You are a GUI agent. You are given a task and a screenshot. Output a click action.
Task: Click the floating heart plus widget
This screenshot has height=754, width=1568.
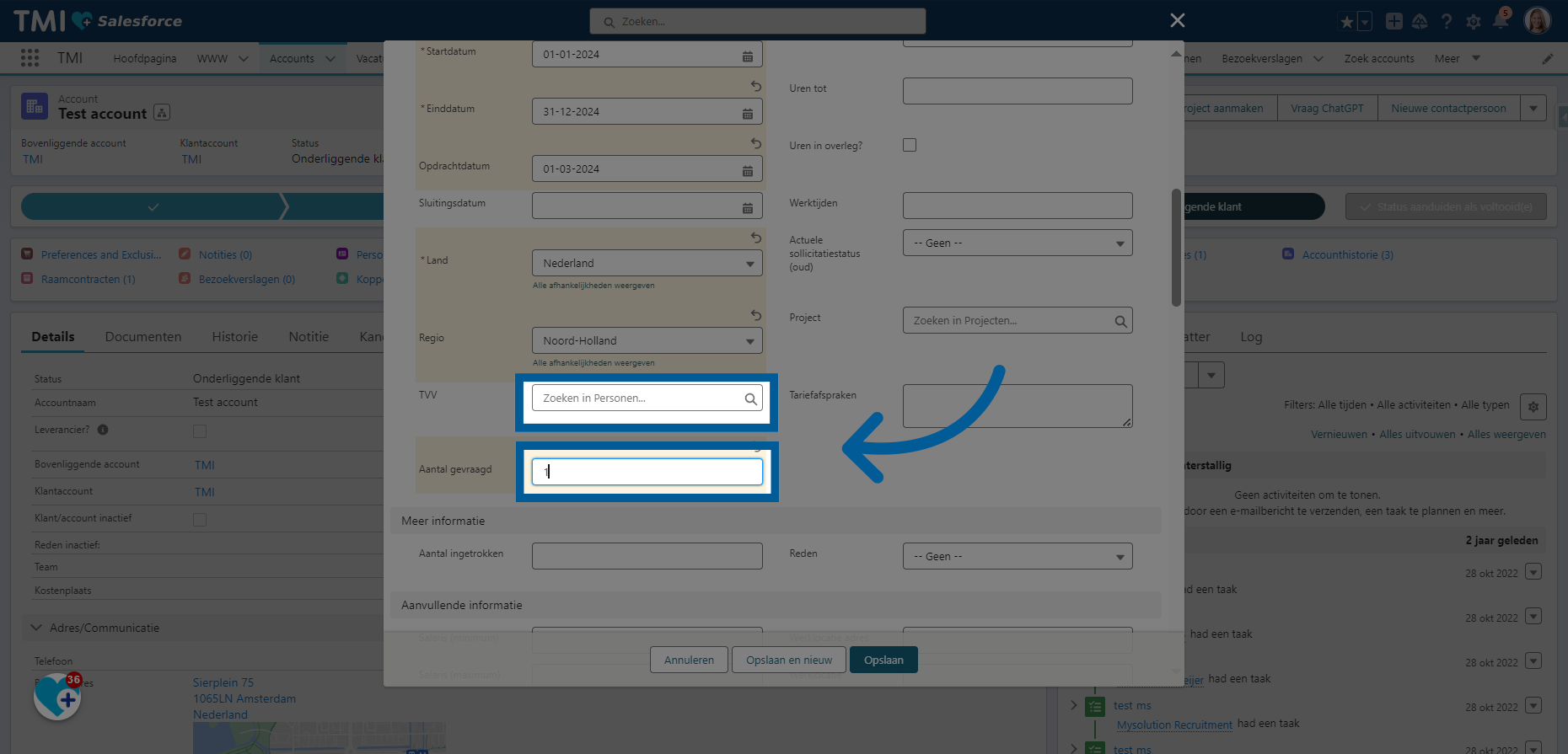click(x=57, y=697)
